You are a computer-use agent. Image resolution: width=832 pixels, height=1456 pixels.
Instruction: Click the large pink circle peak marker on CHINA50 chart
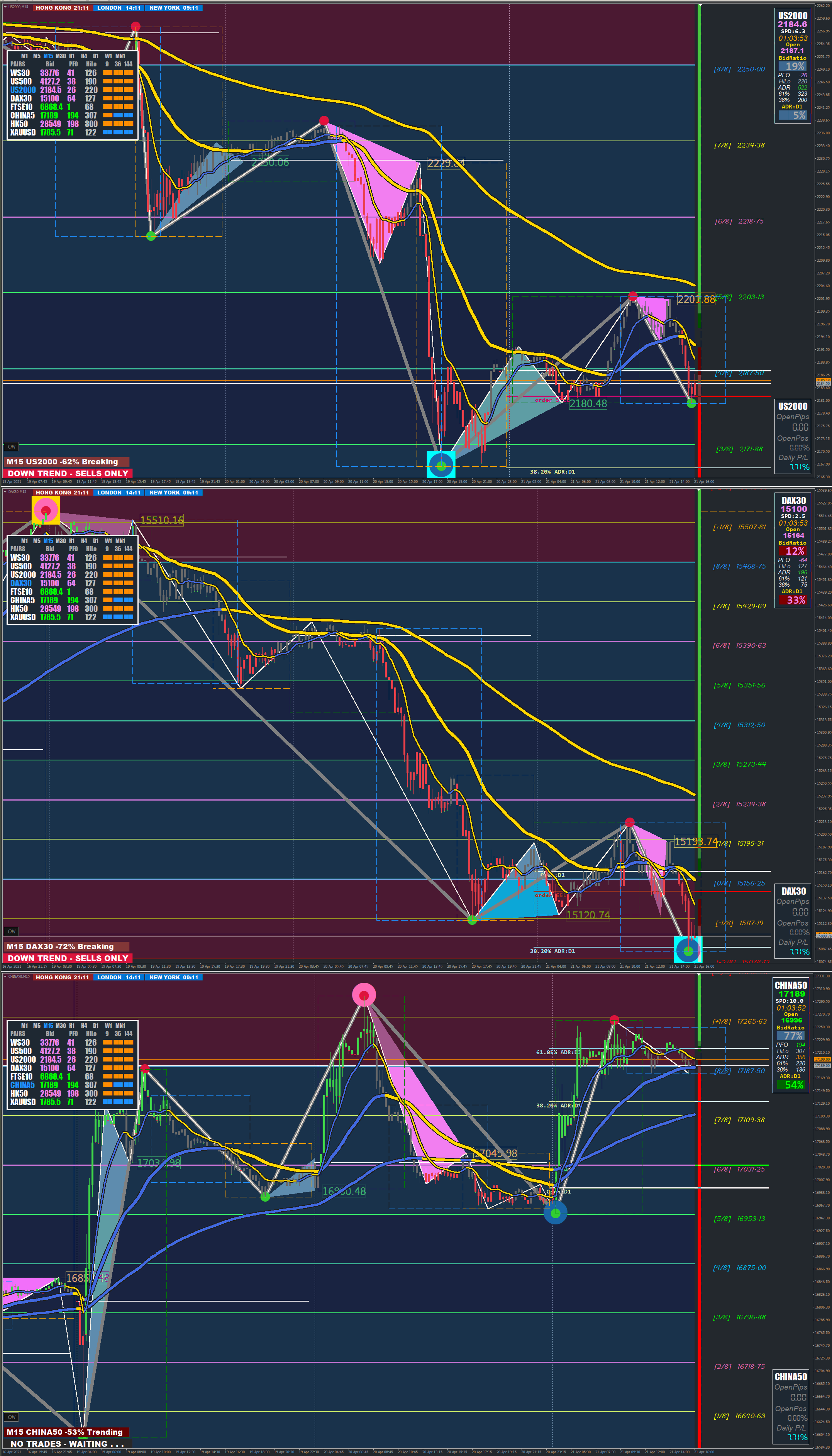(364, 995)
